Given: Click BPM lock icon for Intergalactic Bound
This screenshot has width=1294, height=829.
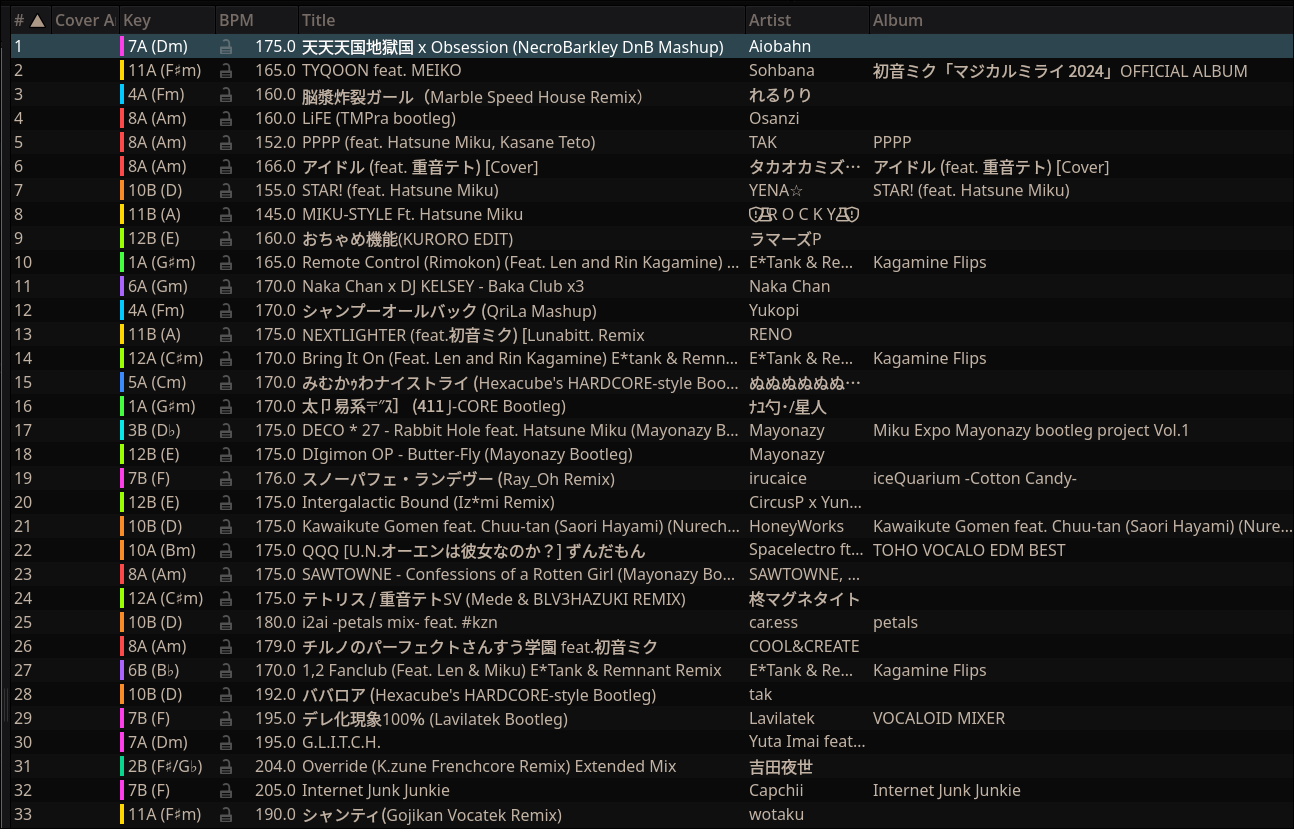Looking at the screenshot, I should (226, 503).
